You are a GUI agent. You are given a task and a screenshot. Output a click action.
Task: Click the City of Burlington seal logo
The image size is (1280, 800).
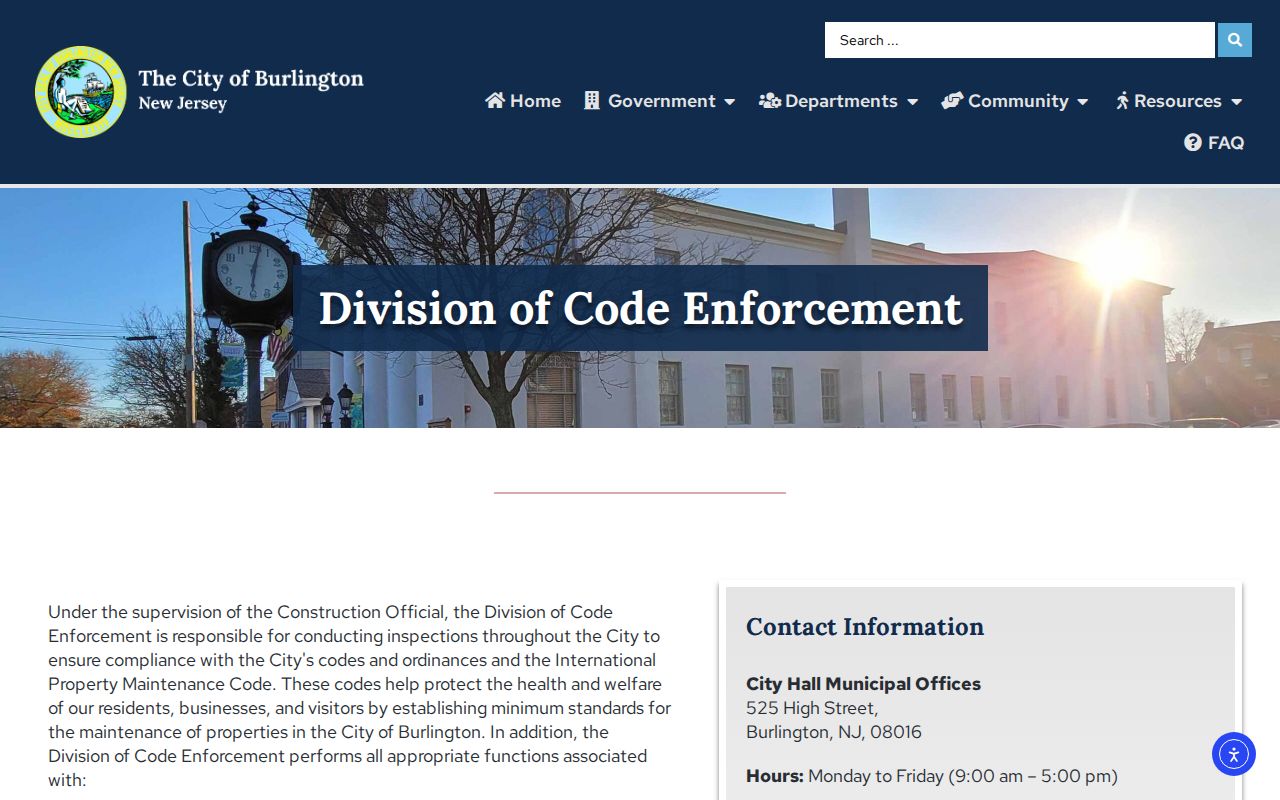click(81, 92)
